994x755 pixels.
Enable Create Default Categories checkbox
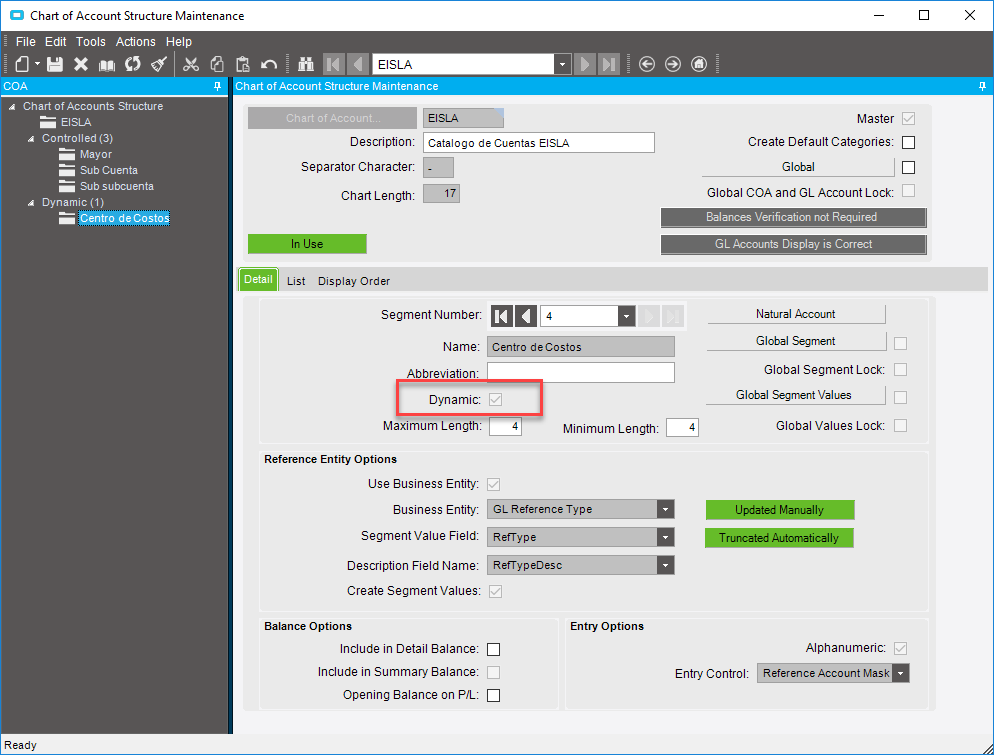(908, 142)
